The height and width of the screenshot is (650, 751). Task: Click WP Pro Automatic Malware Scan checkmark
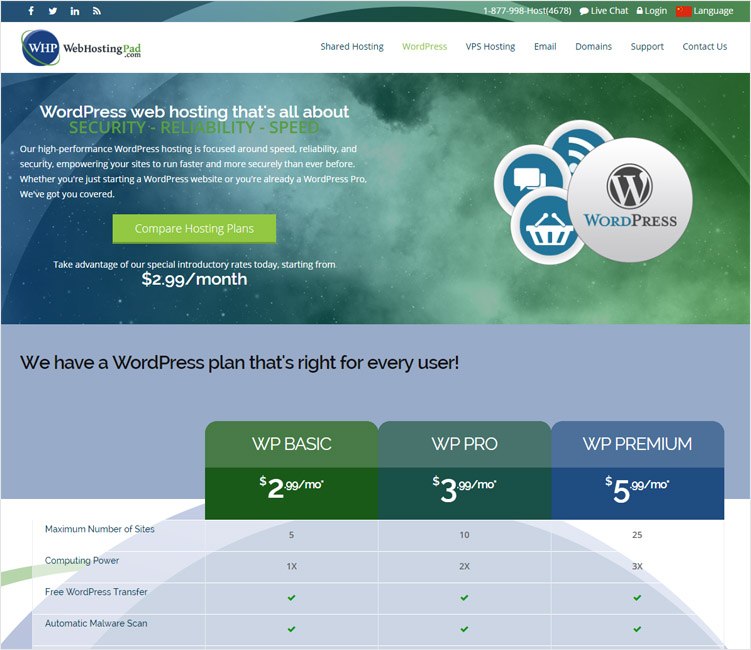[x=465, y=629]
